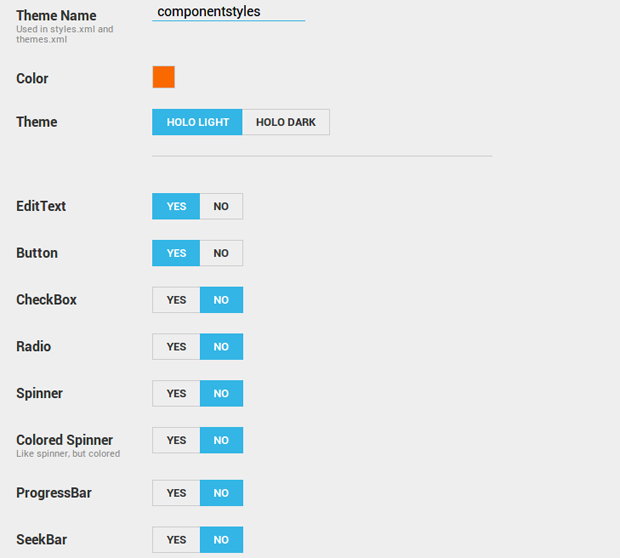Click the 'Color' label

click(x=32, y=79)
